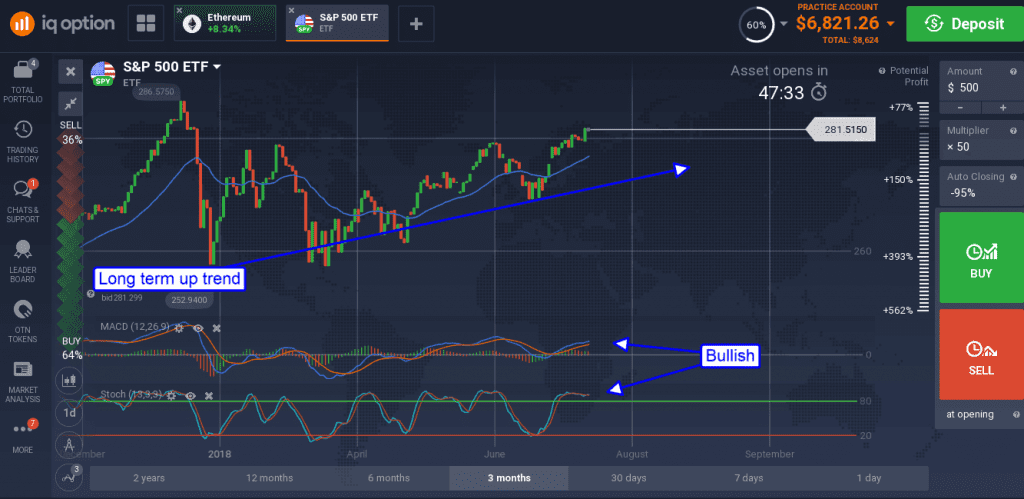Viewport: 1024px width, 499px height.
Task: Close the Ethereum tab
Action: click(180, 10)
